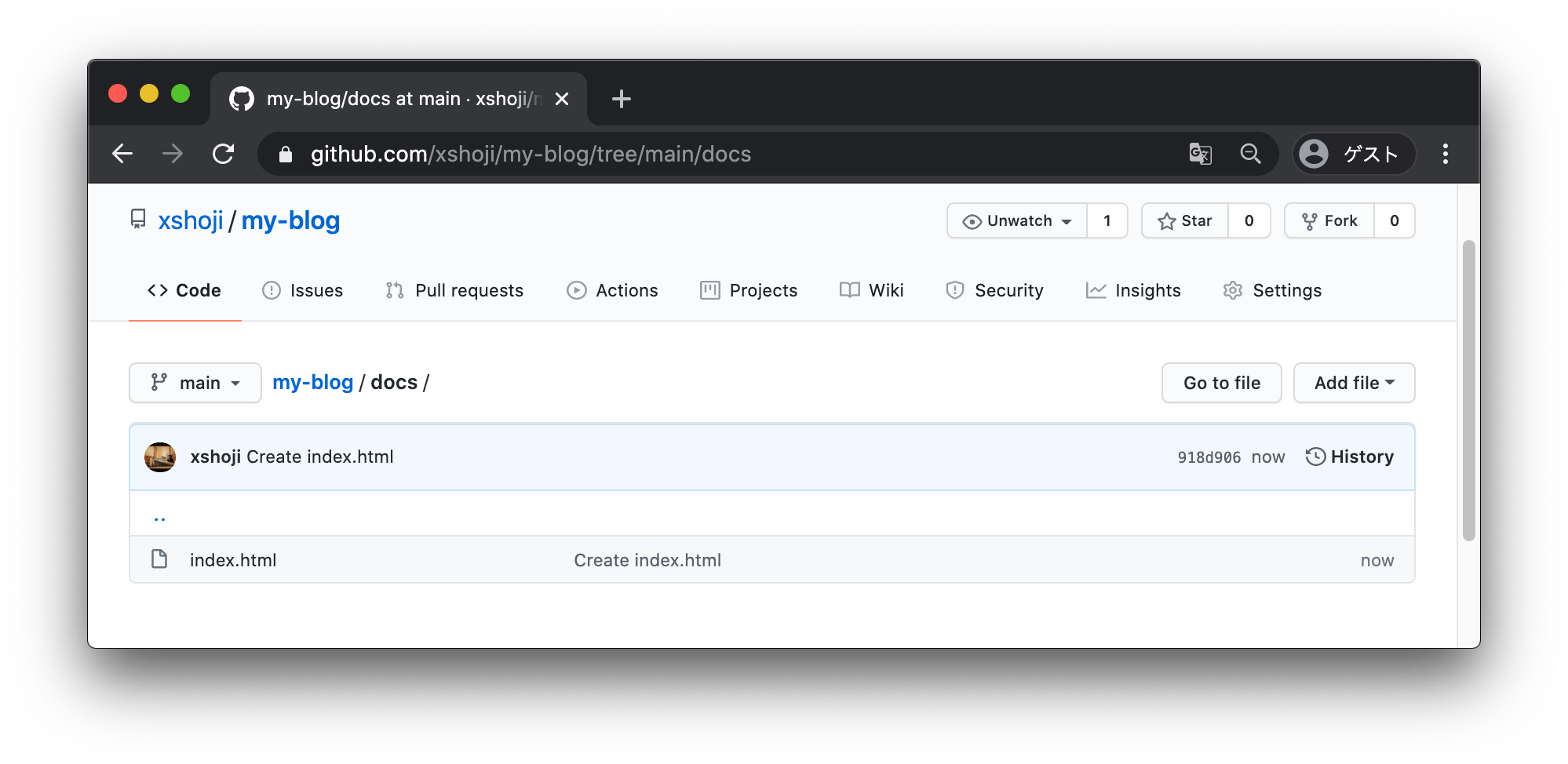Open a new browser tab with plus icon
The width and height of the screenshot is (1568, 764).
621,99
